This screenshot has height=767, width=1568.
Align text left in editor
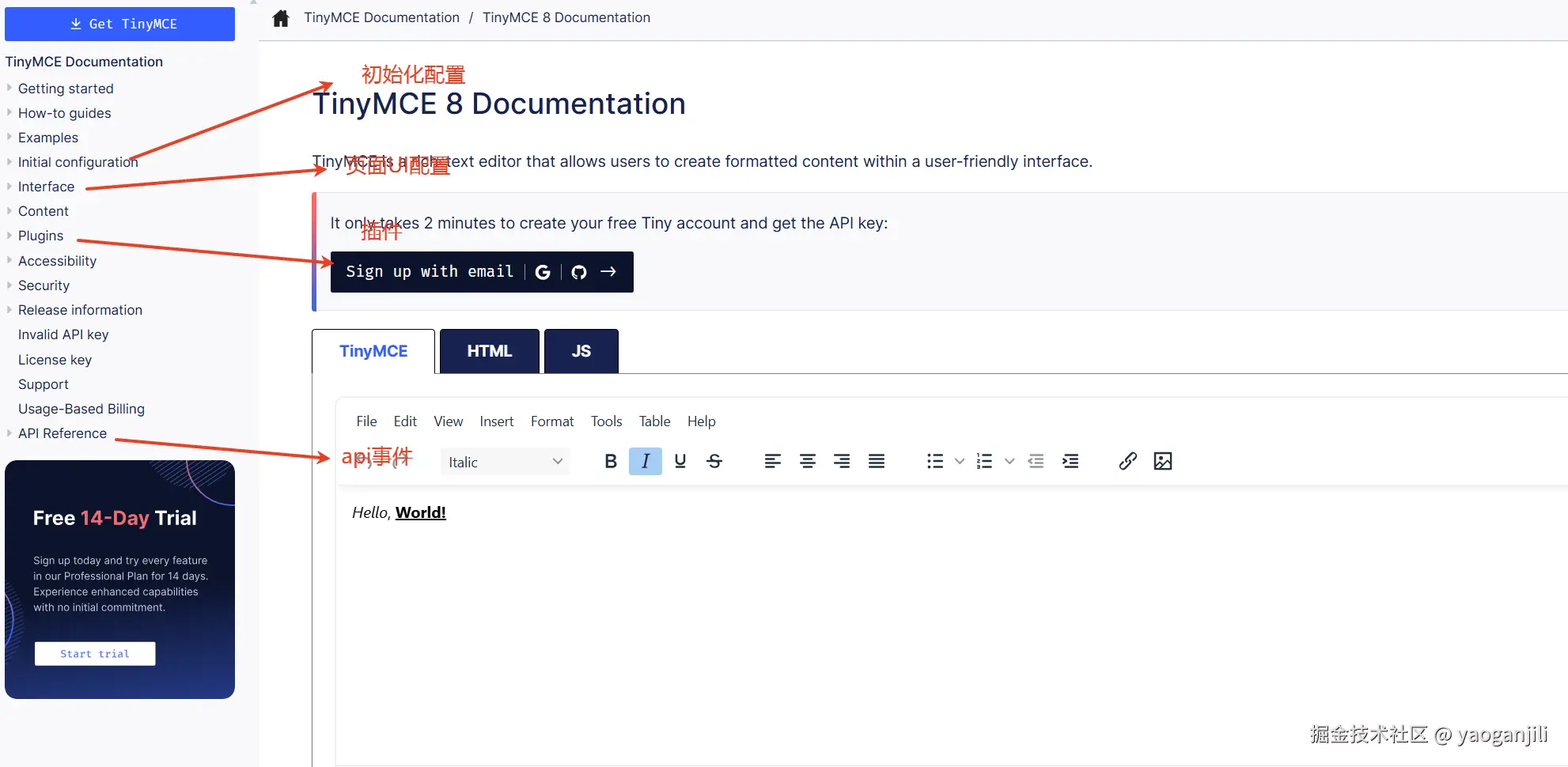773,461
